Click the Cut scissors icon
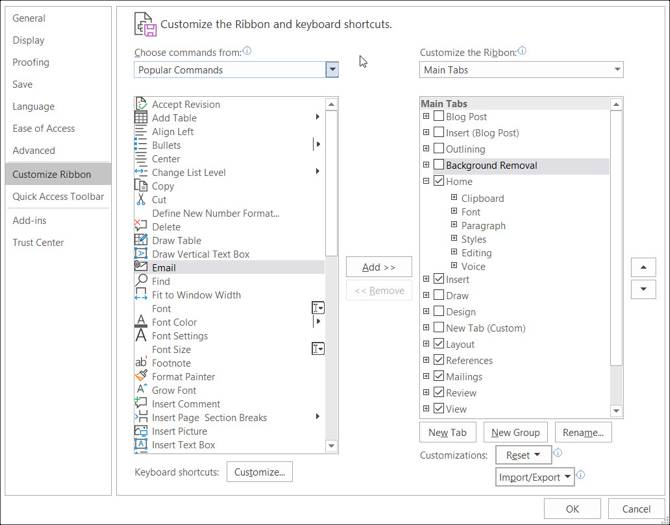The width and height of the screenshot is (670, 525). click(x=141, y=199)
